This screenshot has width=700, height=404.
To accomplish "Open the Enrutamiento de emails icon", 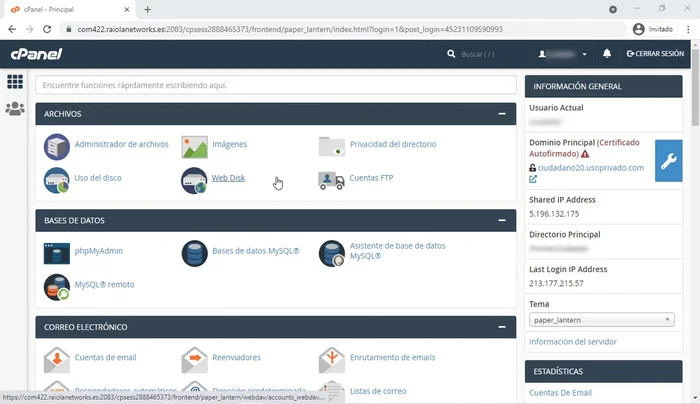I will pyautogui.click(x=332, y=360).
